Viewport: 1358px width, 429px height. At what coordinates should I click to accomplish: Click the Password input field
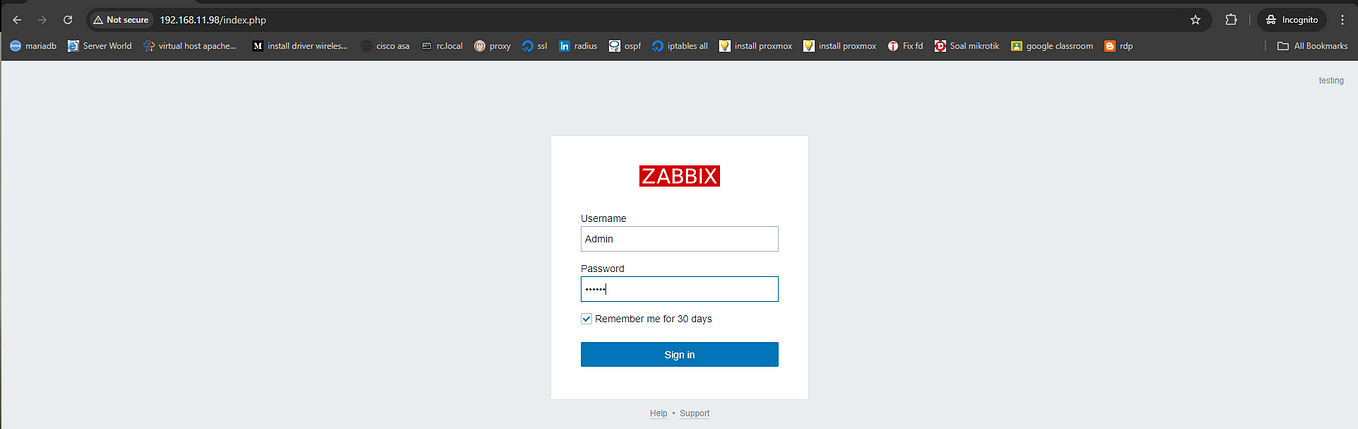[679, 289]
